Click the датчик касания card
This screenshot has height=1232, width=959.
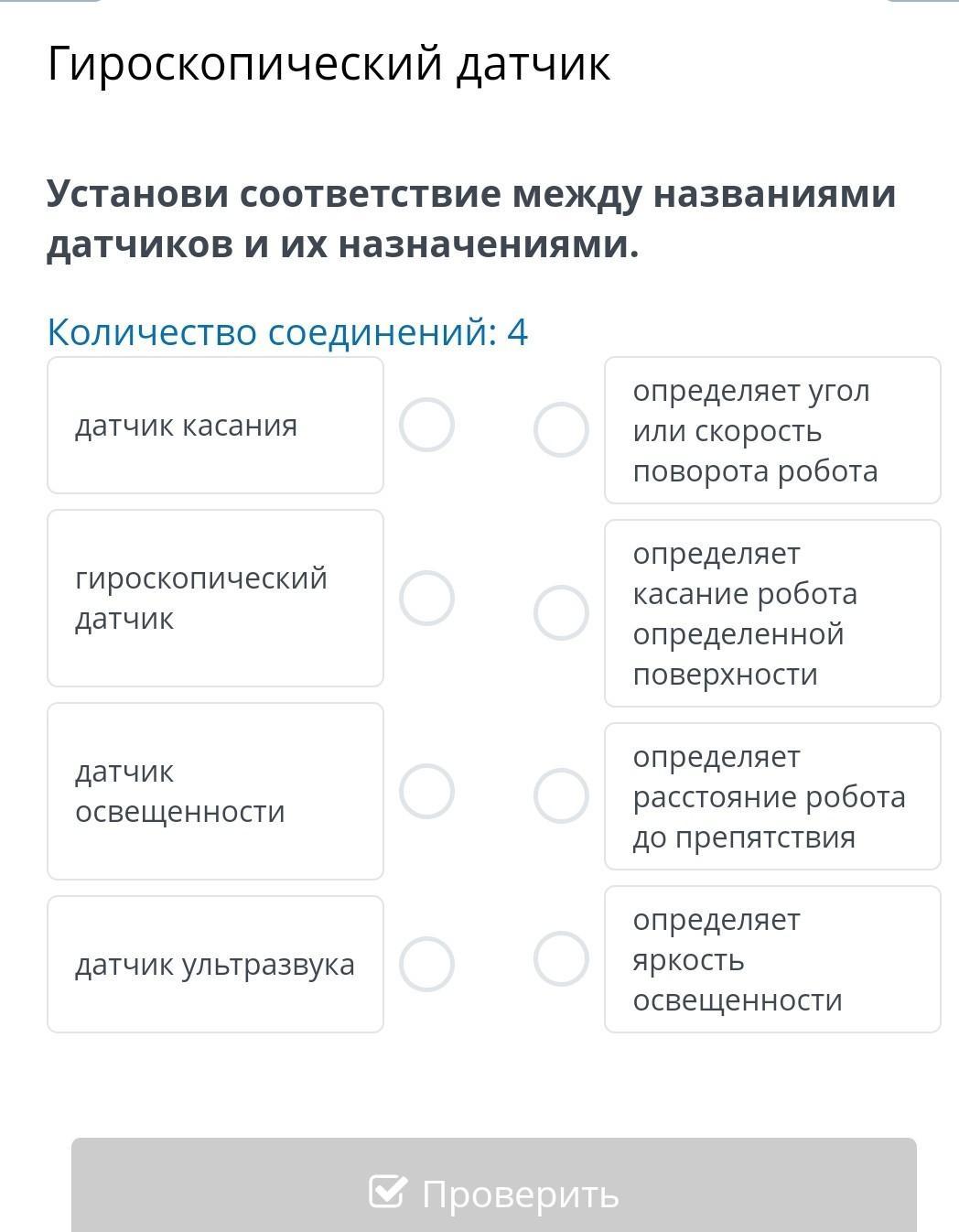coord(215,426)
